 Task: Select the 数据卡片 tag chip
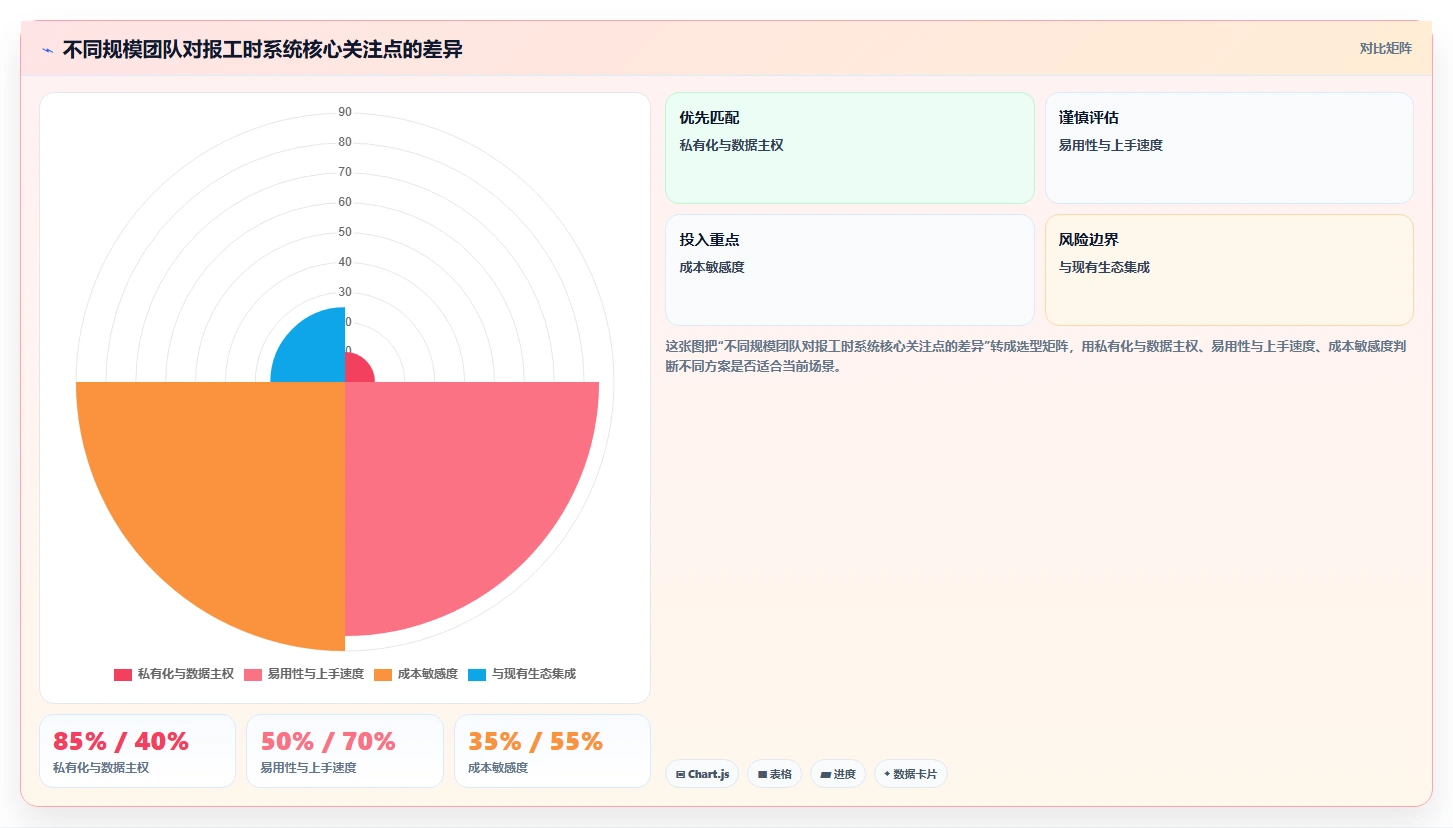pos(911,774)
